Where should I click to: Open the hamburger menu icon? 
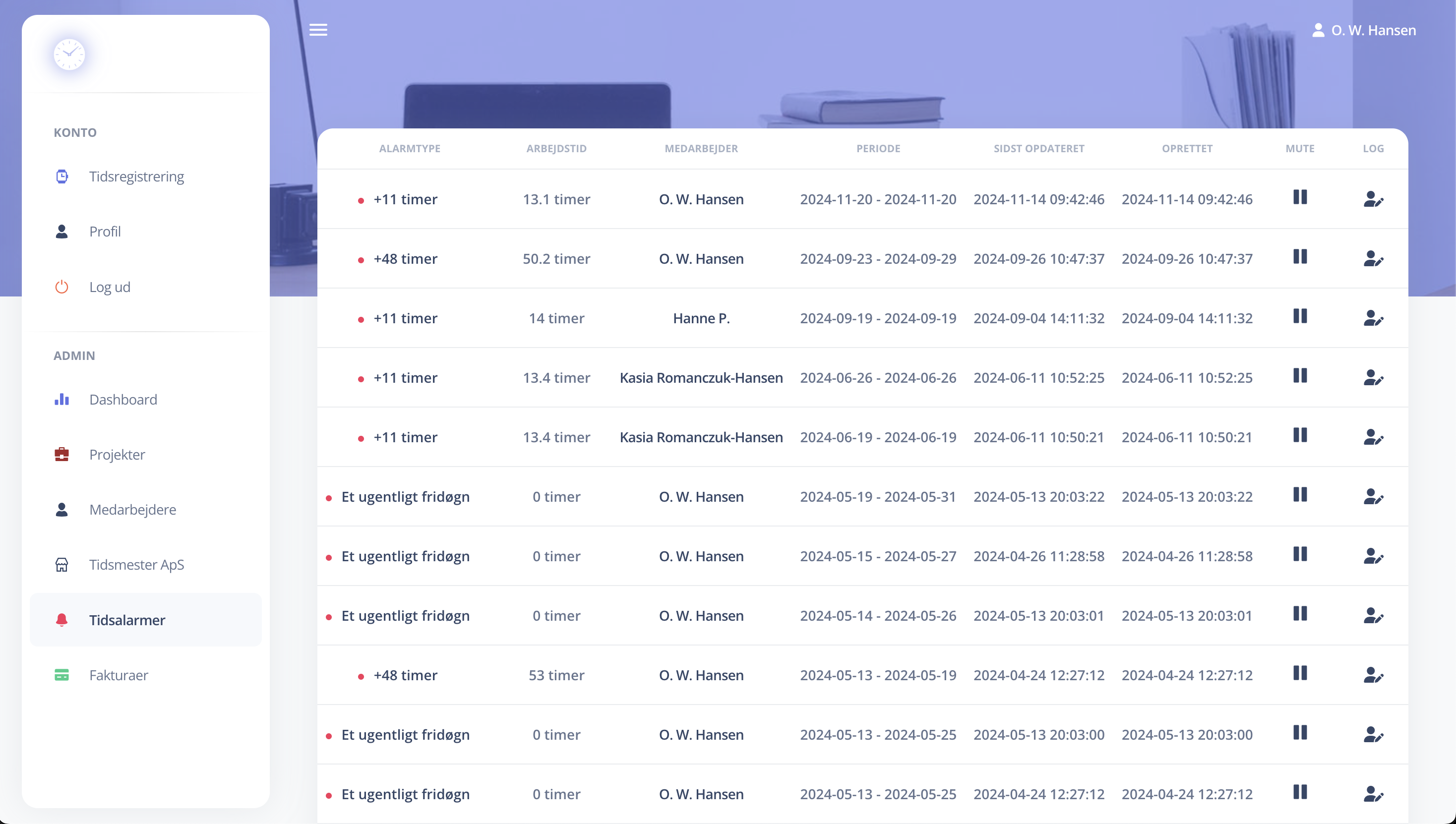[x=318, y=30]
